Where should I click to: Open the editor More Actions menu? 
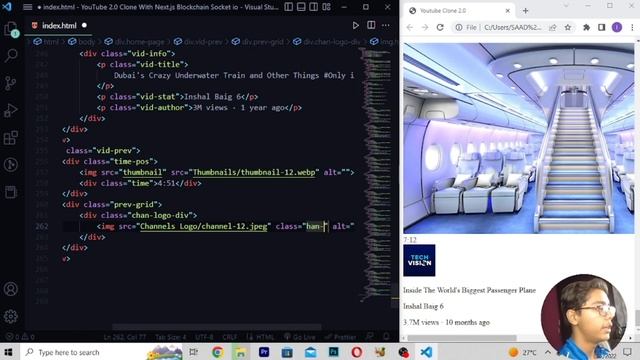(386, 25)
